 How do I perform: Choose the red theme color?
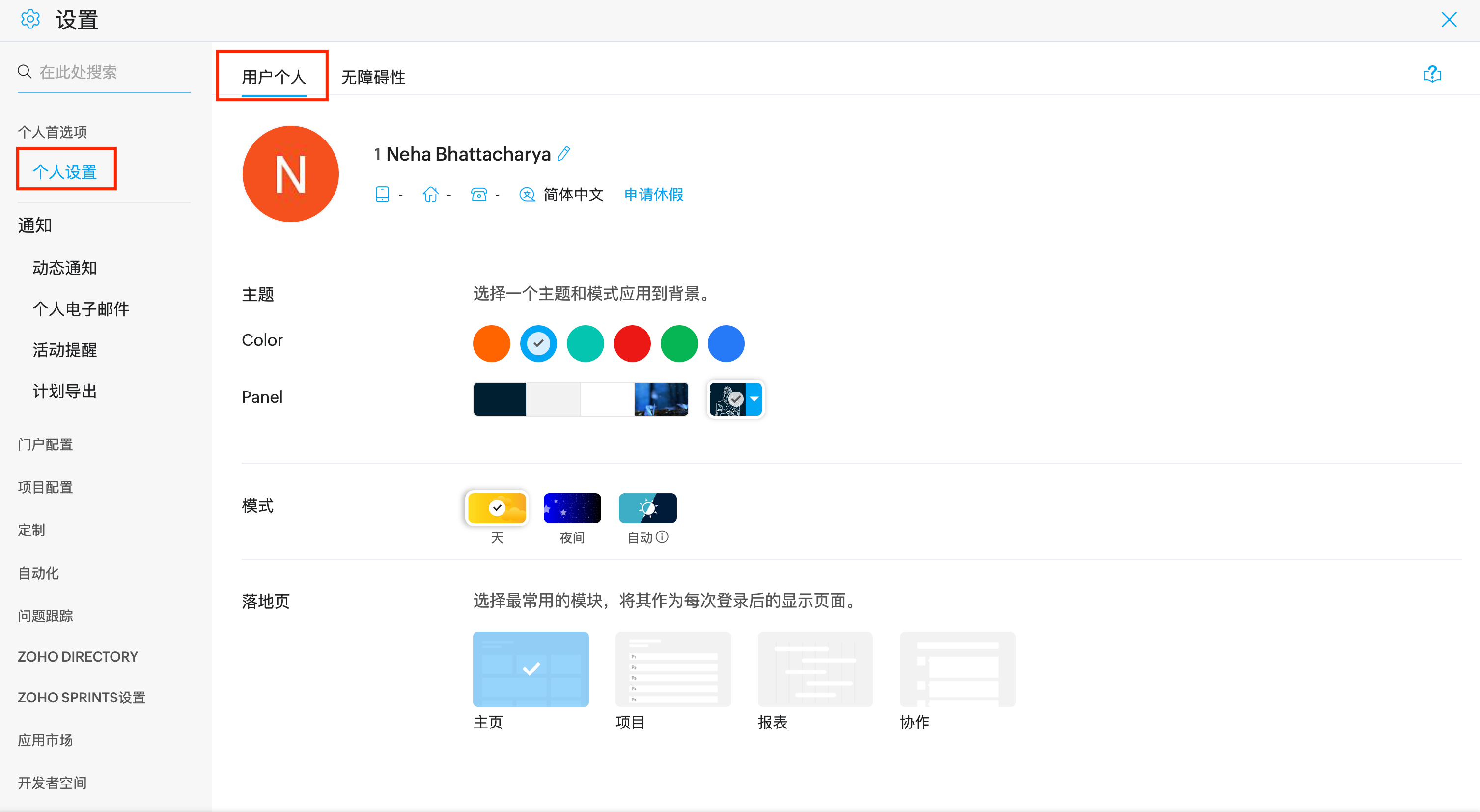tap(632, 344)
